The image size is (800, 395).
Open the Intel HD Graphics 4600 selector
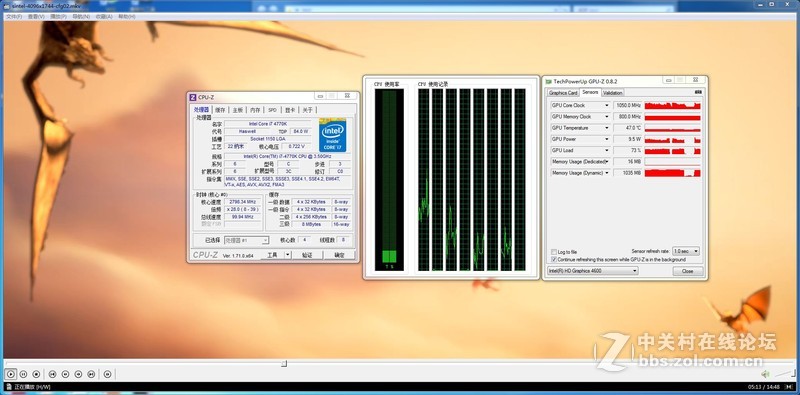click(593, 271)
